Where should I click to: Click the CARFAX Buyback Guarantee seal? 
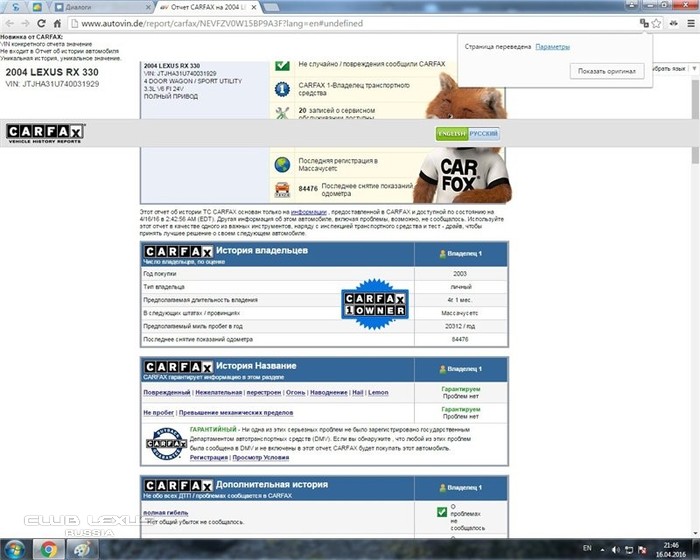tap(167, 443)
